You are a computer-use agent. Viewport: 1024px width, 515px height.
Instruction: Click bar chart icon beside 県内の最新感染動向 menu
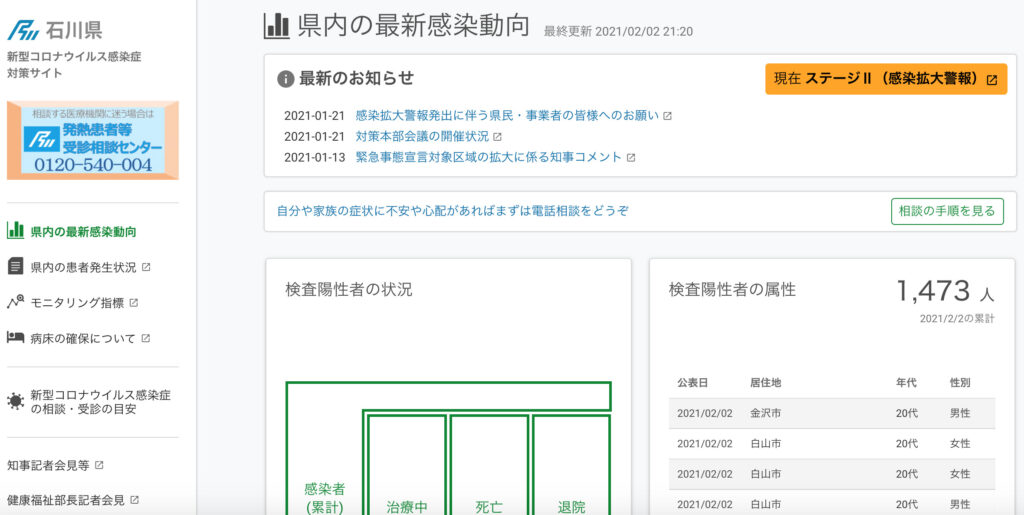(15, 230)
